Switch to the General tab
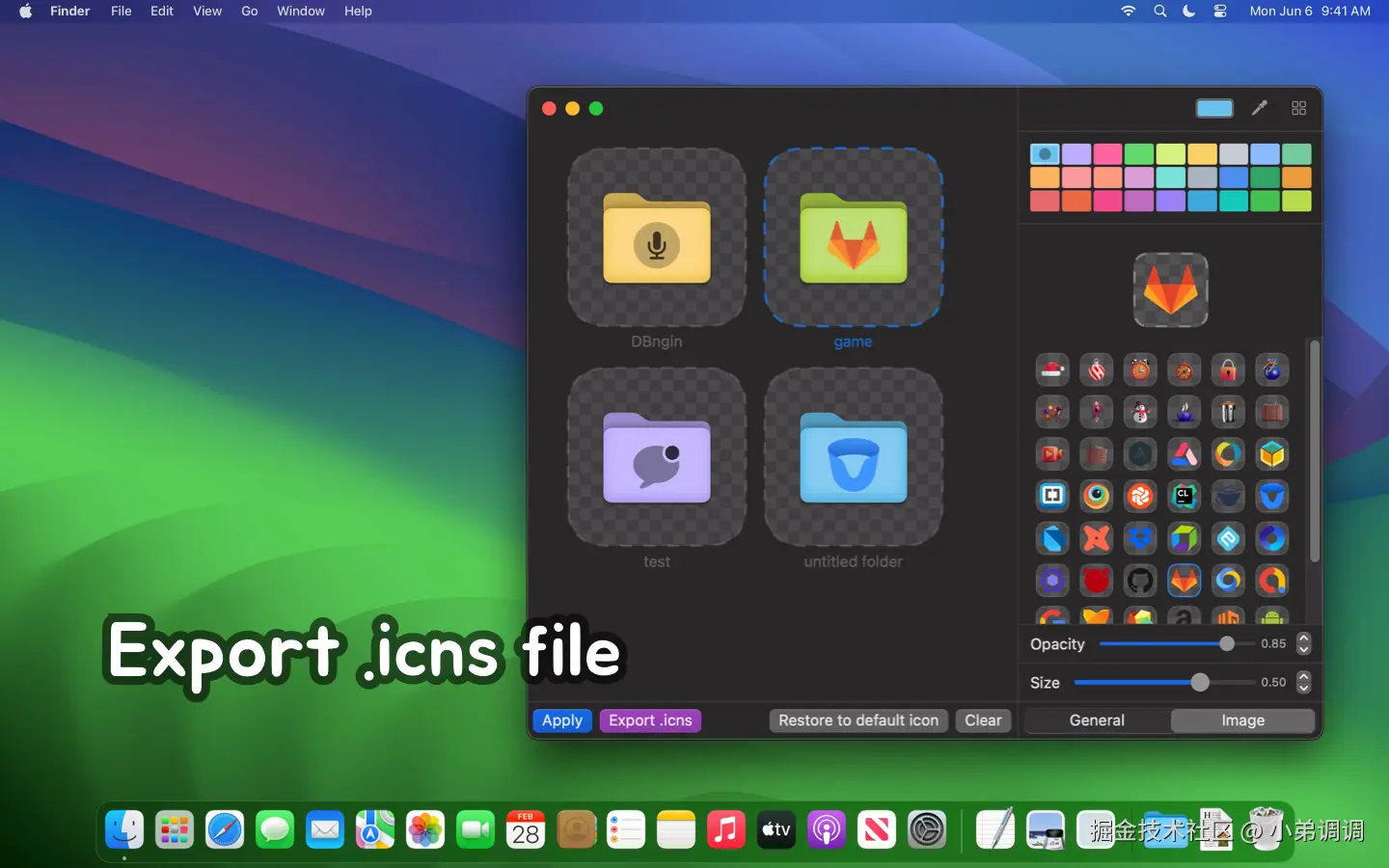The image size is (1389, 868). click(1097, 720)
